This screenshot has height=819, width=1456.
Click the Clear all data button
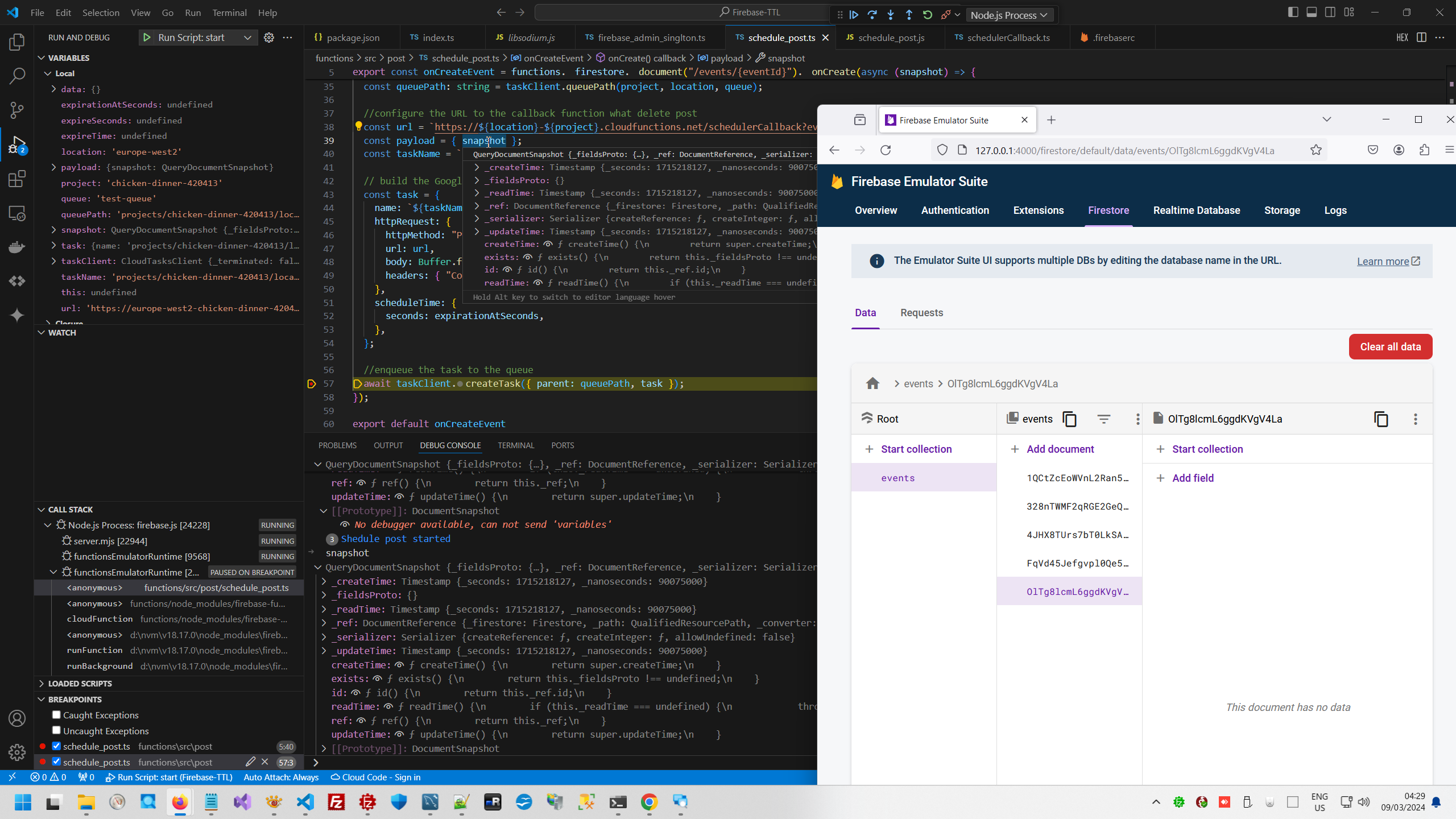pyautogui.click(x=1390, y=347)
